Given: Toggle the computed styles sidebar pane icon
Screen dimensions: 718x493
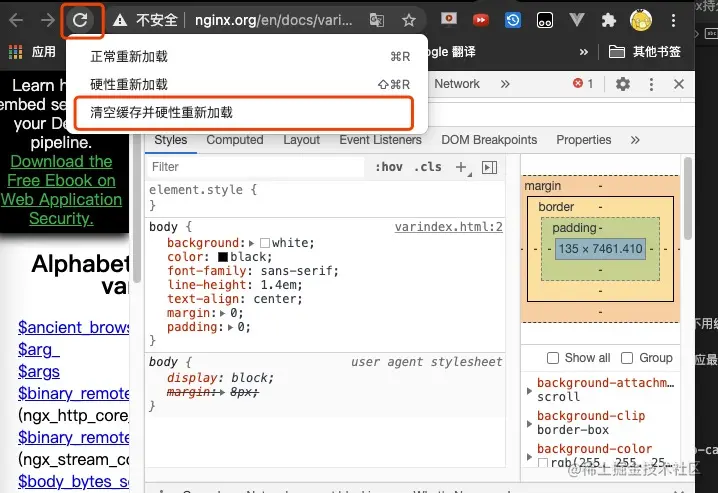Looking at the screenshot, I should click(489, 168).
